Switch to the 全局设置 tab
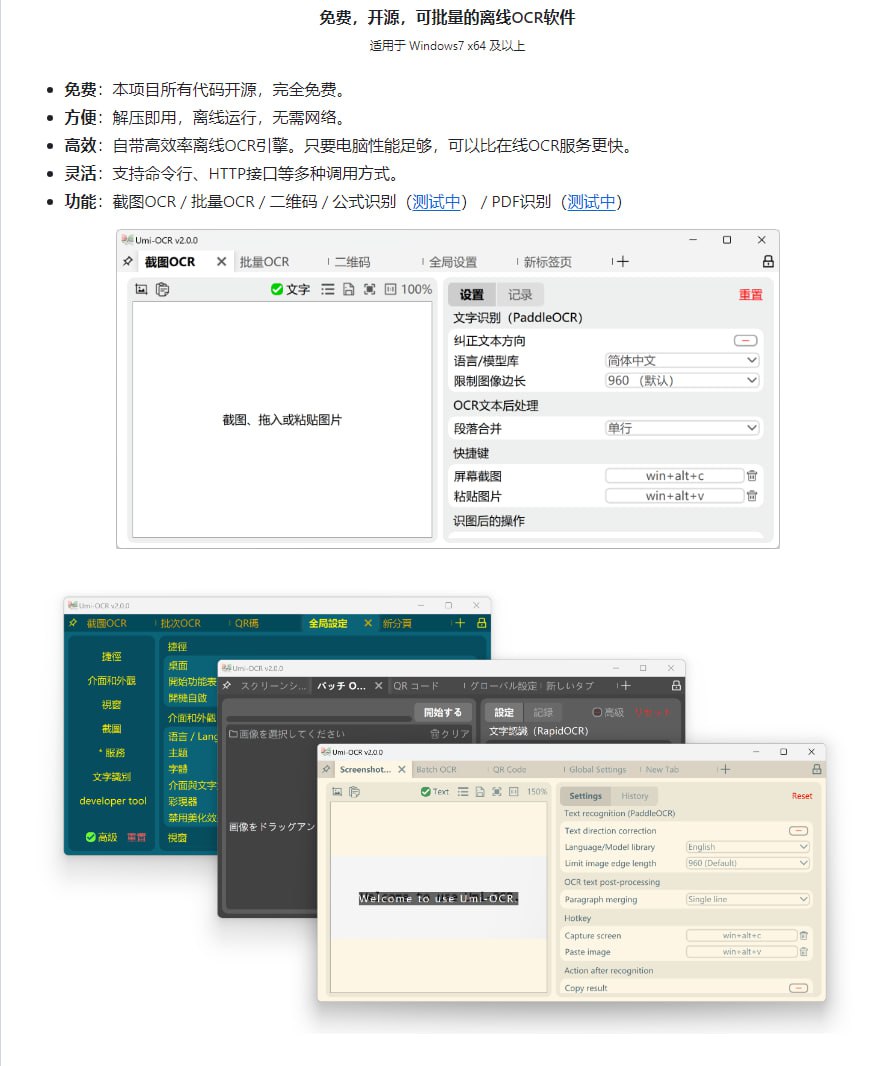The height and width of the screenshot is (1066, 893). [453, 262]
